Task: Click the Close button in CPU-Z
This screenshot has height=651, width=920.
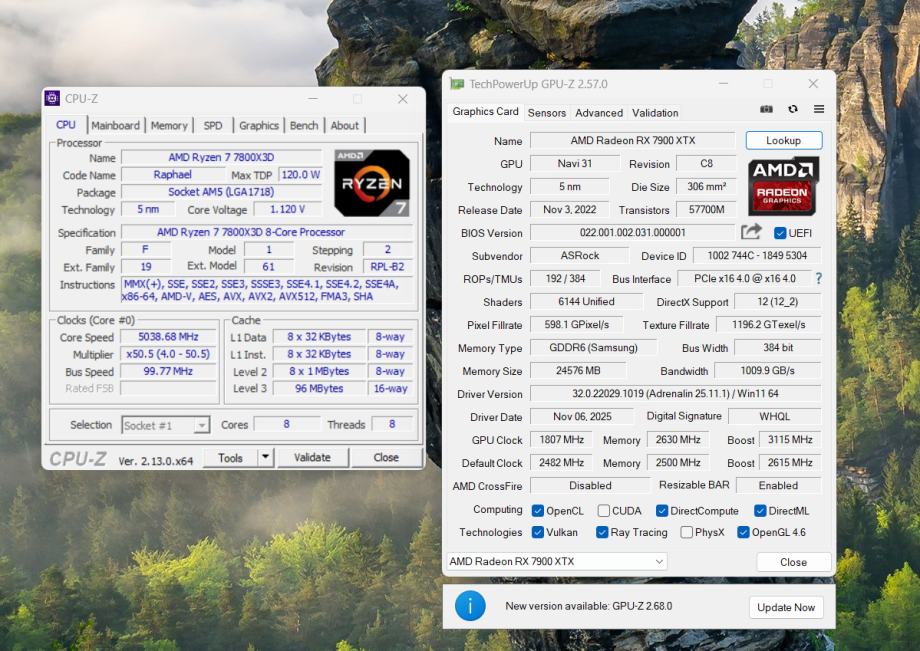Action: point(386,457)
